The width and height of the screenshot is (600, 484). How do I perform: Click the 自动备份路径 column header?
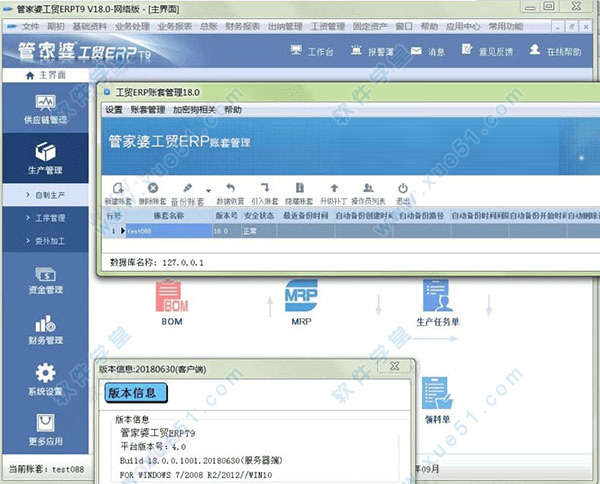(422, 216)
